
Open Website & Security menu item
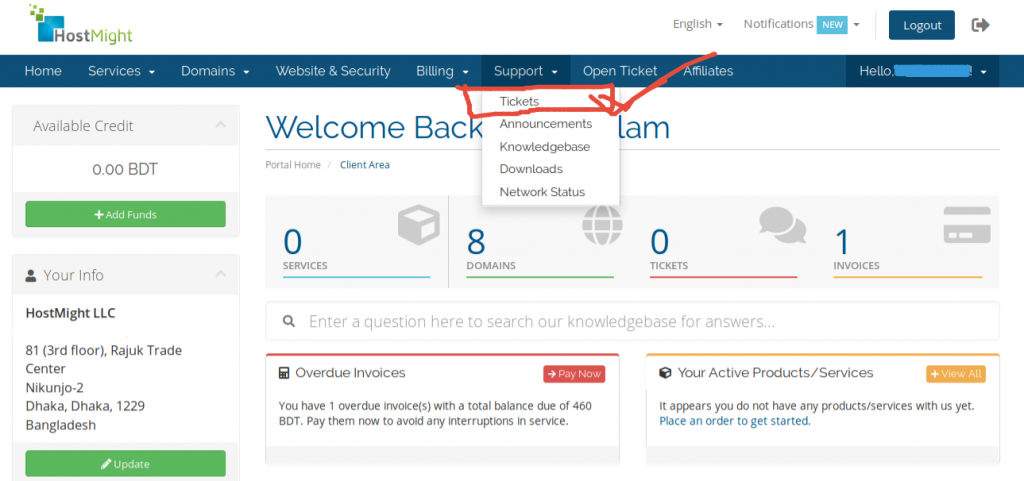coord(333,71)
